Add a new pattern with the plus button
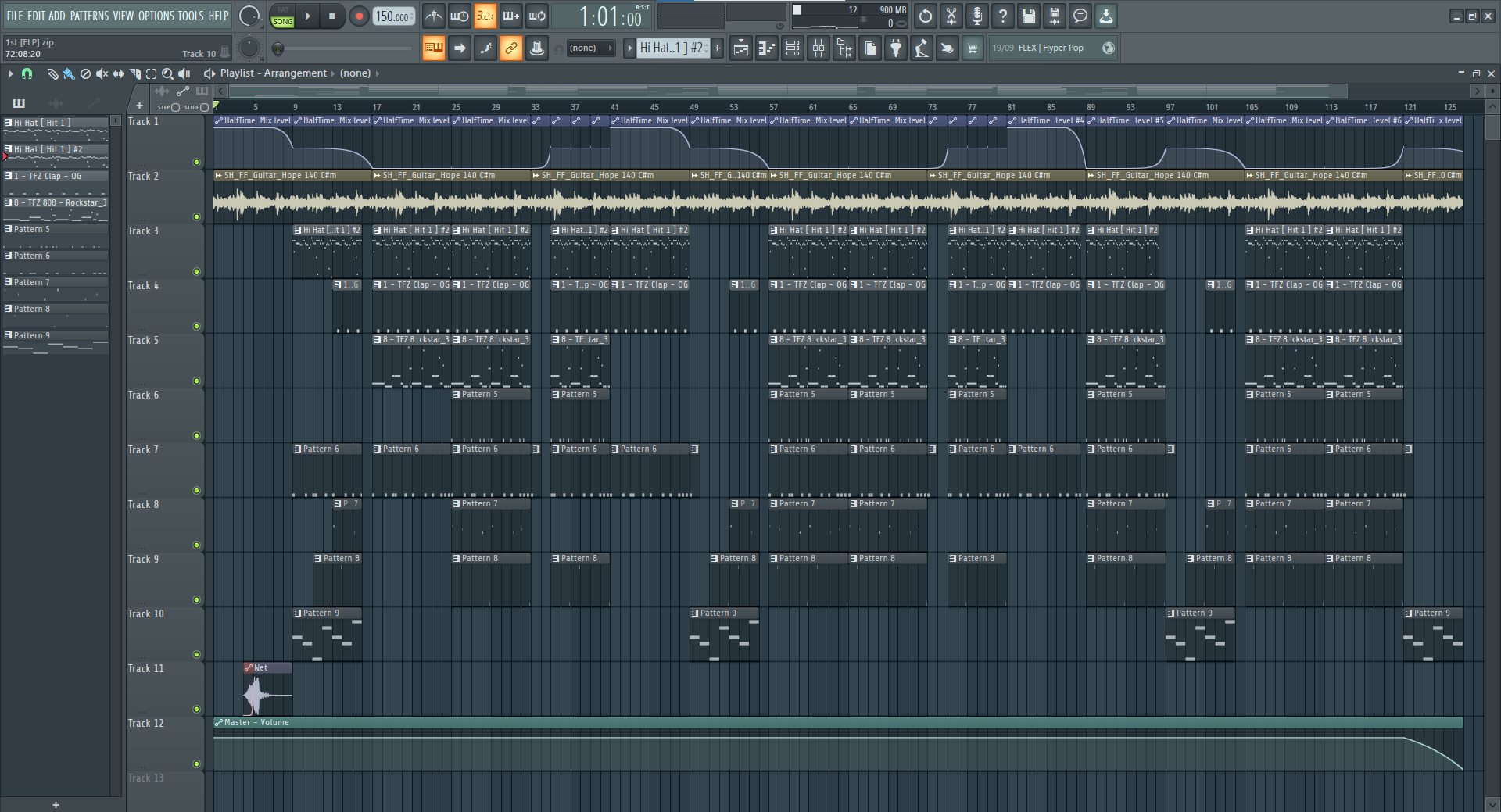Image resolution: width=1501 pixels, height=812 pixels. (717, 48)
